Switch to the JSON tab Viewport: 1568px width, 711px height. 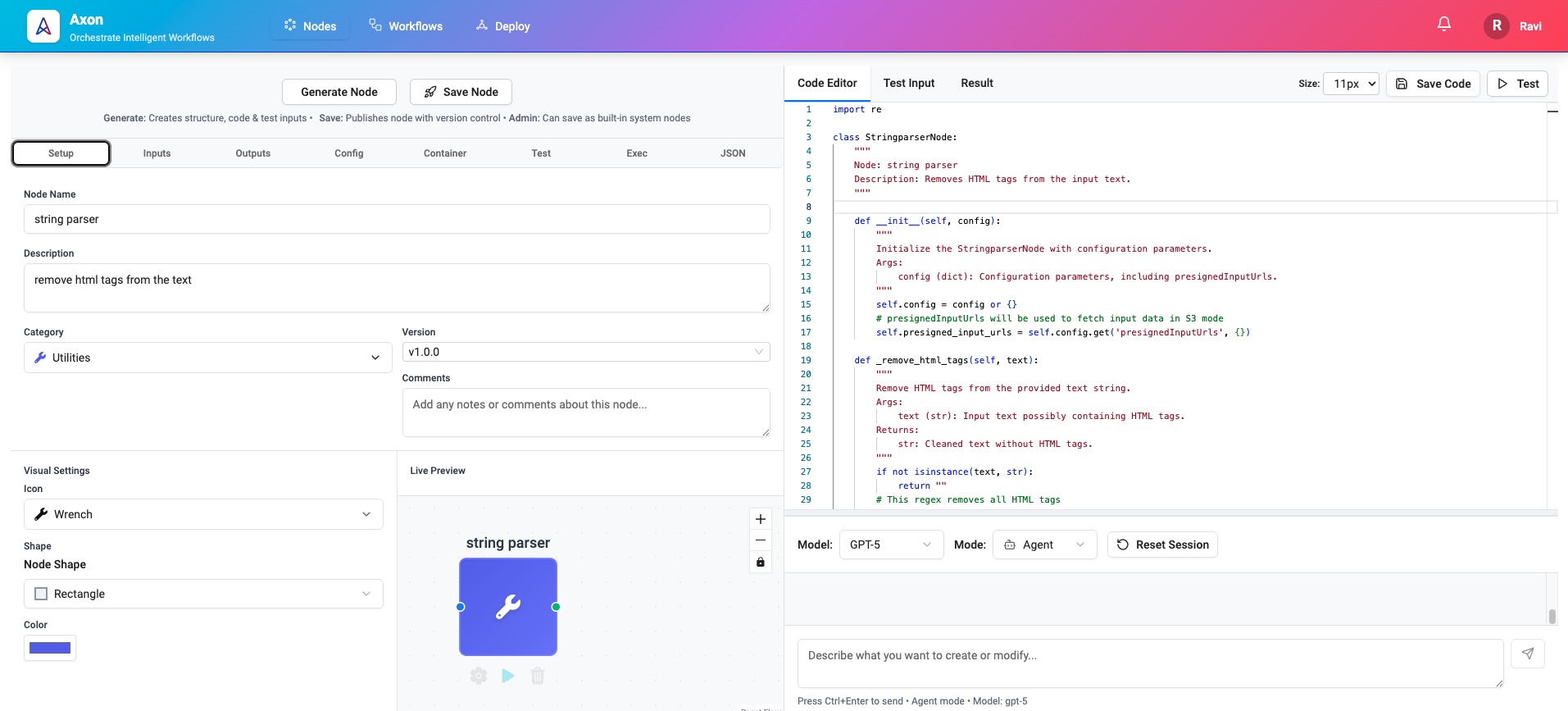[x=733, y=153]
